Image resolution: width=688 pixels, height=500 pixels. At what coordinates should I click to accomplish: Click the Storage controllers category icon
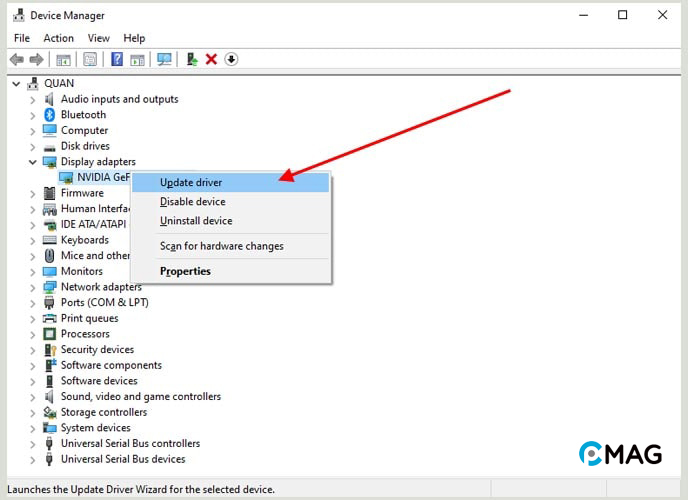click(50, 412)
